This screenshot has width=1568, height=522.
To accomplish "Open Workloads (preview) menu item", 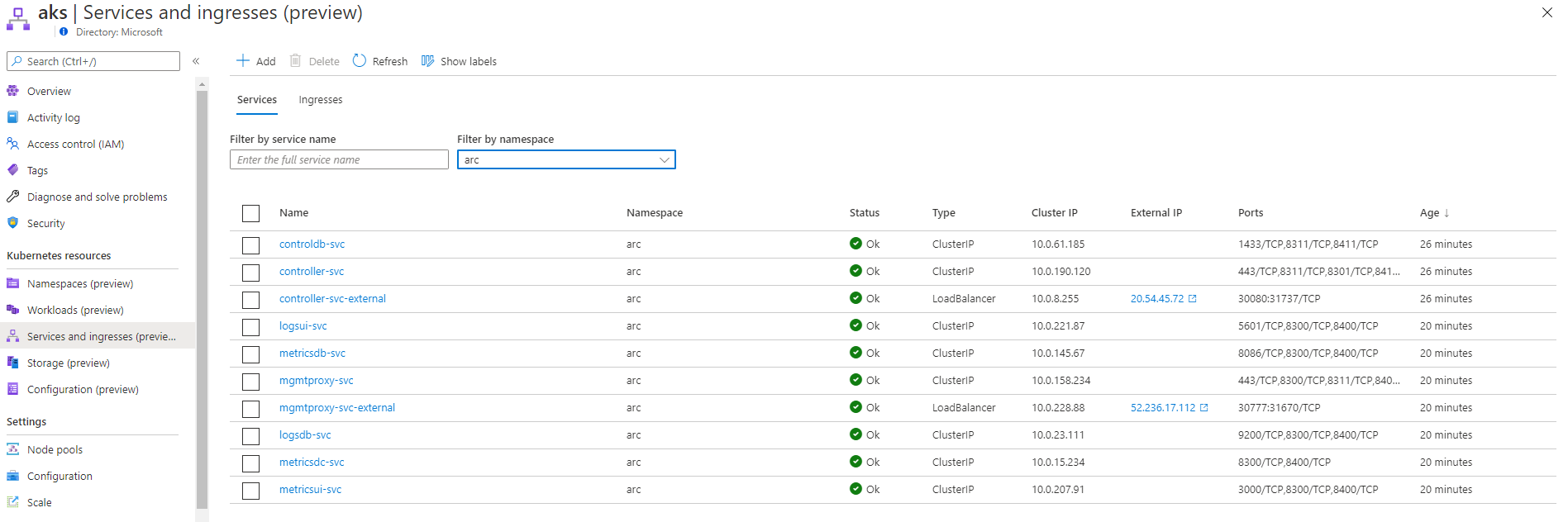I will click(75, 310).
